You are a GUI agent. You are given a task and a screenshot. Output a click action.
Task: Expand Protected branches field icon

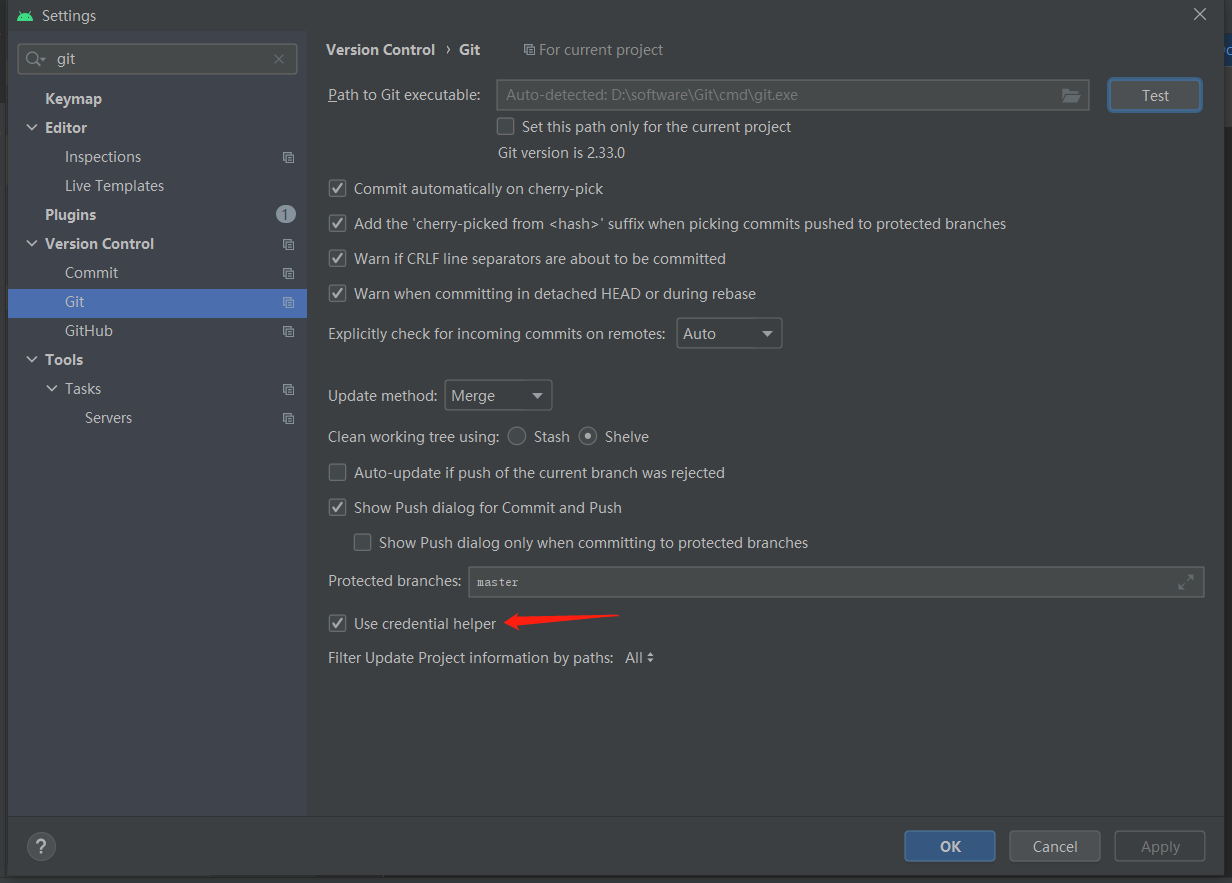tap(1186, 582)
